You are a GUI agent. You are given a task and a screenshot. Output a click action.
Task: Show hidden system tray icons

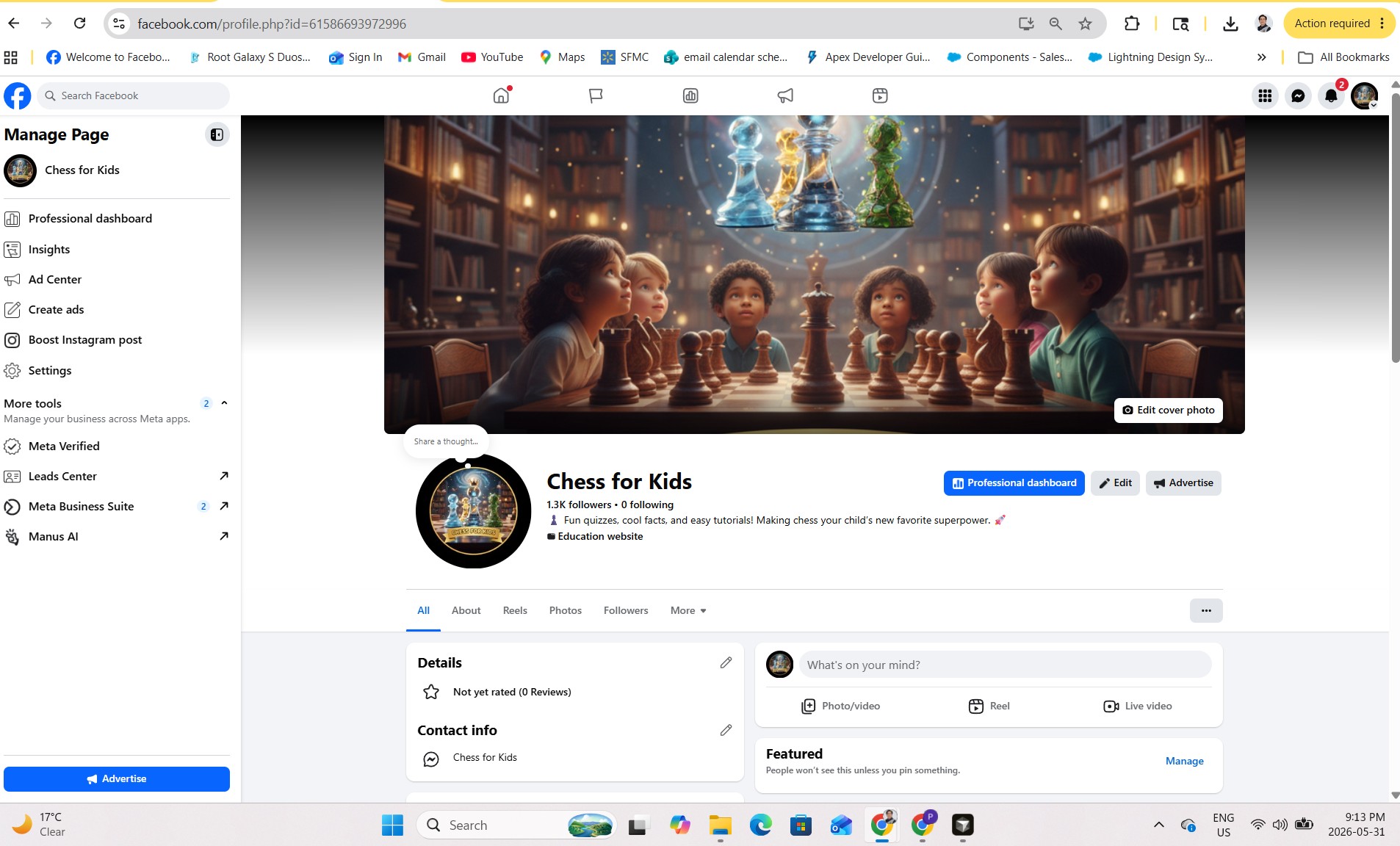click(x=1158, y=825)
